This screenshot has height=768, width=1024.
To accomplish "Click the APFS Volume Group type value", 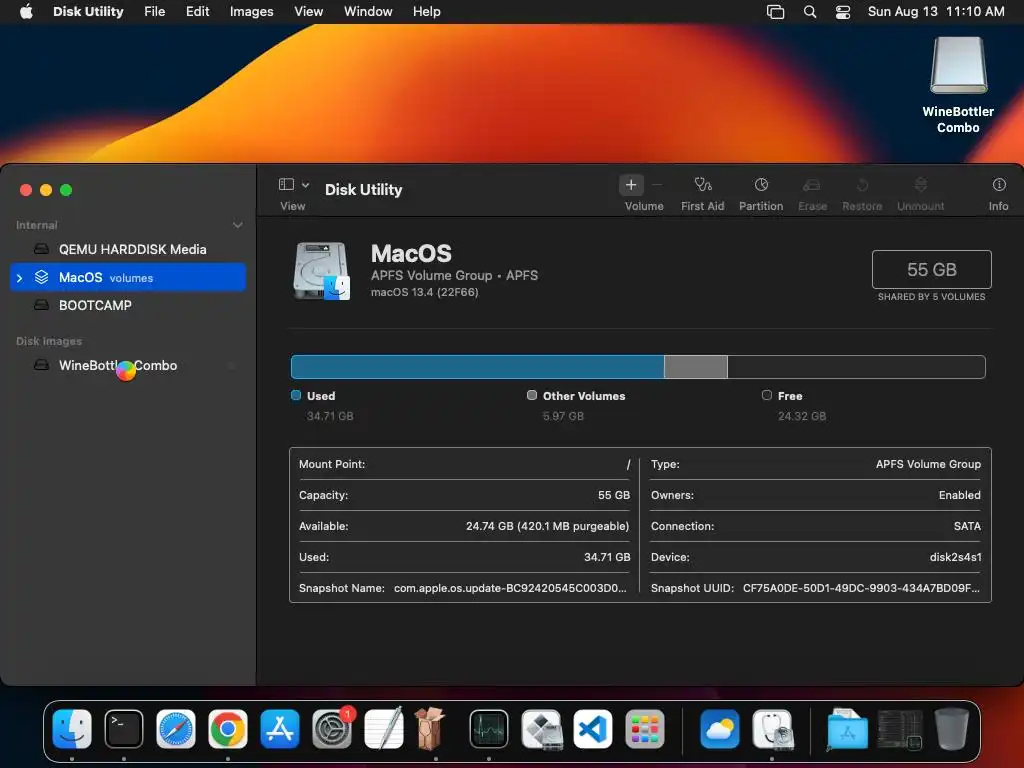I will click(x=928, y=464).
